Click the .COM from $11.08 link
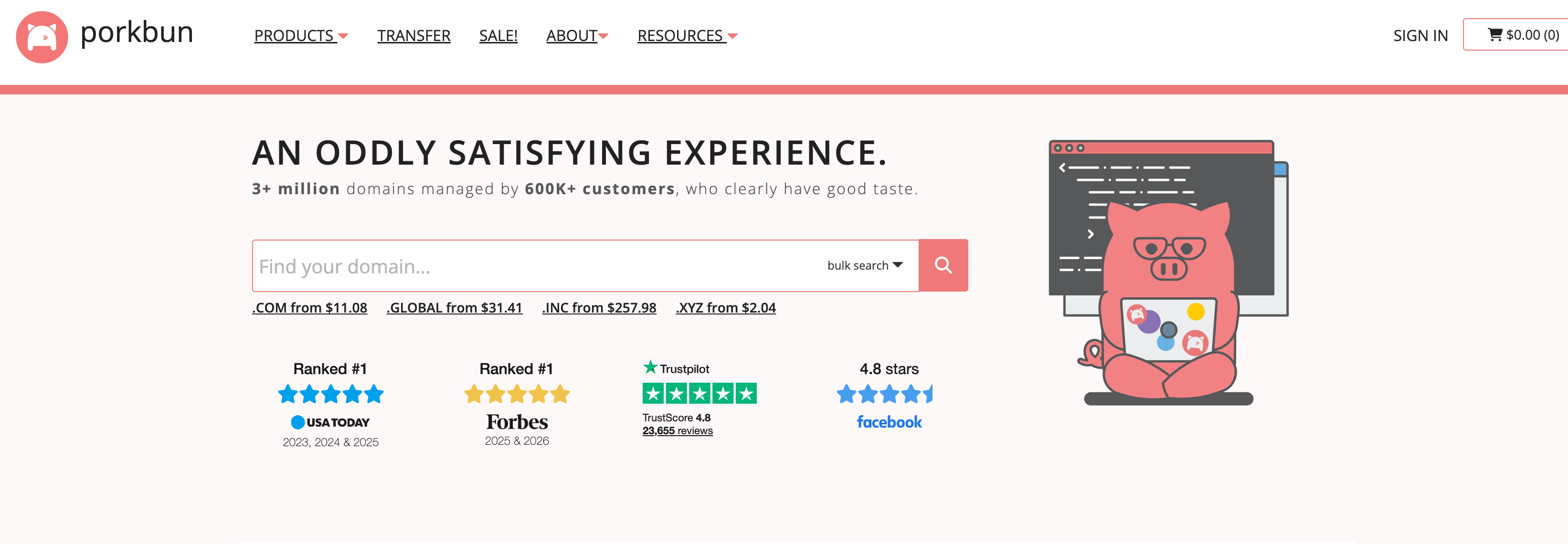 point(310,308)
